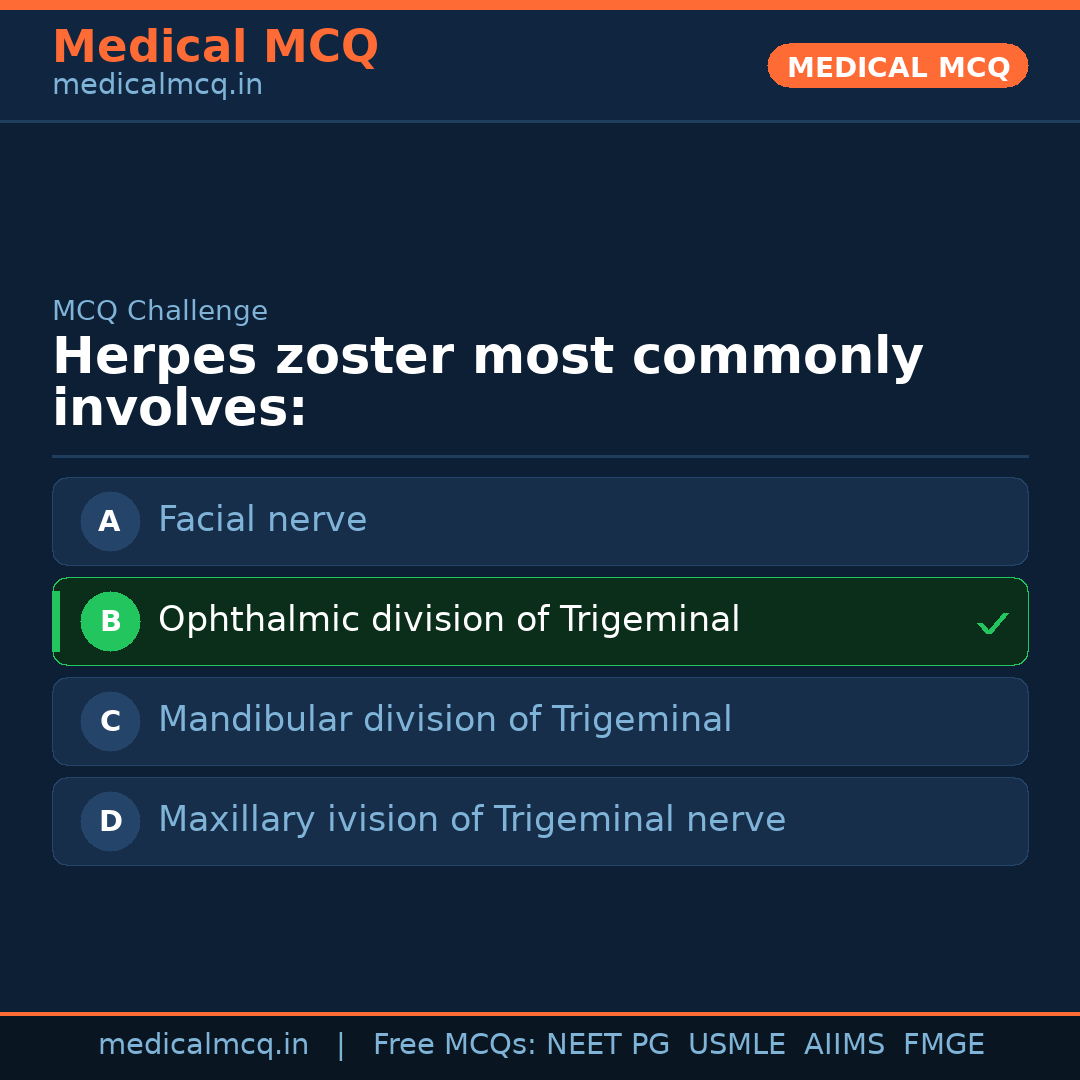This screenshot has width=1080, height=1080.
Task: Open medicalmcq.in link in the footer
Action: point(203,1045)
